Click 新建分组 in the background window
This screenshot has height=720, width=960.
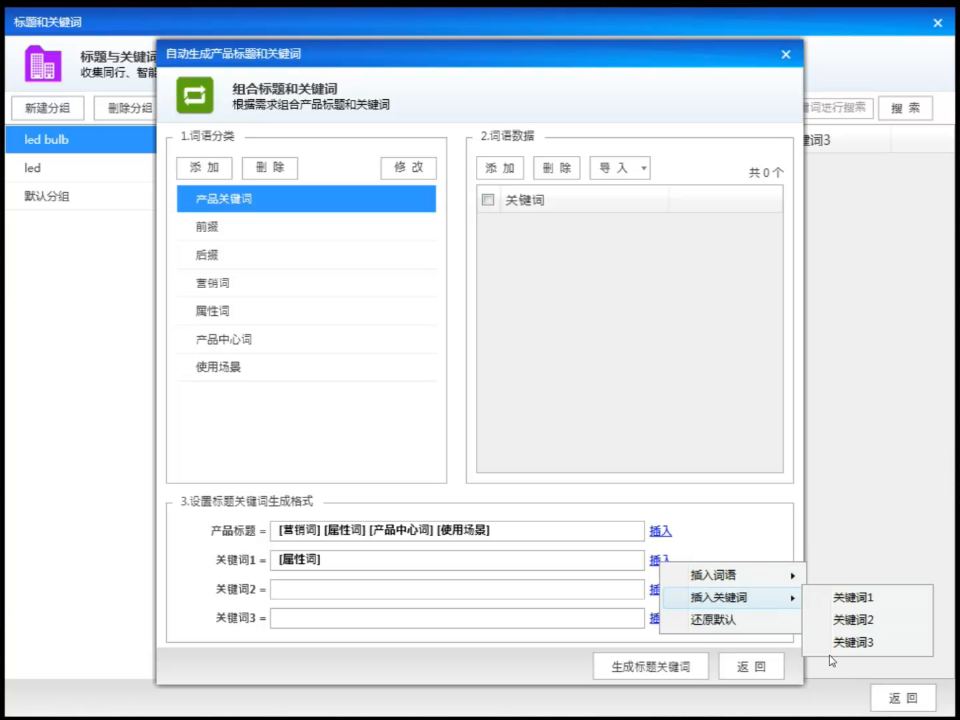point(47,108)
